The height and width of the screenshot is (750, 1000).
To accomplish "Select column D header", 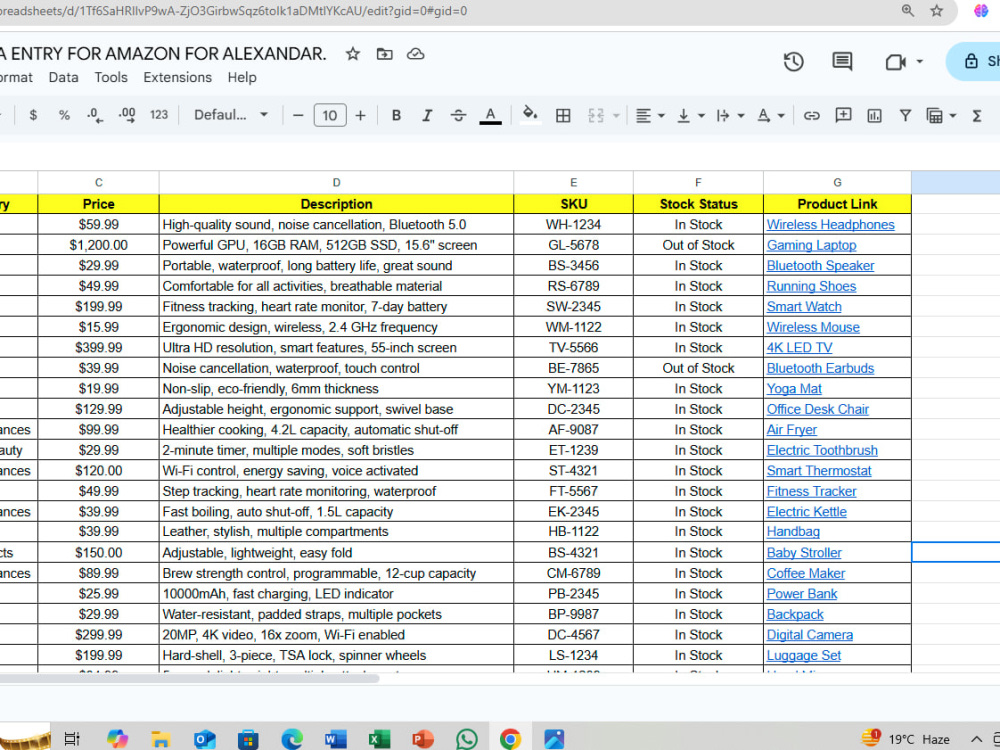I will click(336, 182).
